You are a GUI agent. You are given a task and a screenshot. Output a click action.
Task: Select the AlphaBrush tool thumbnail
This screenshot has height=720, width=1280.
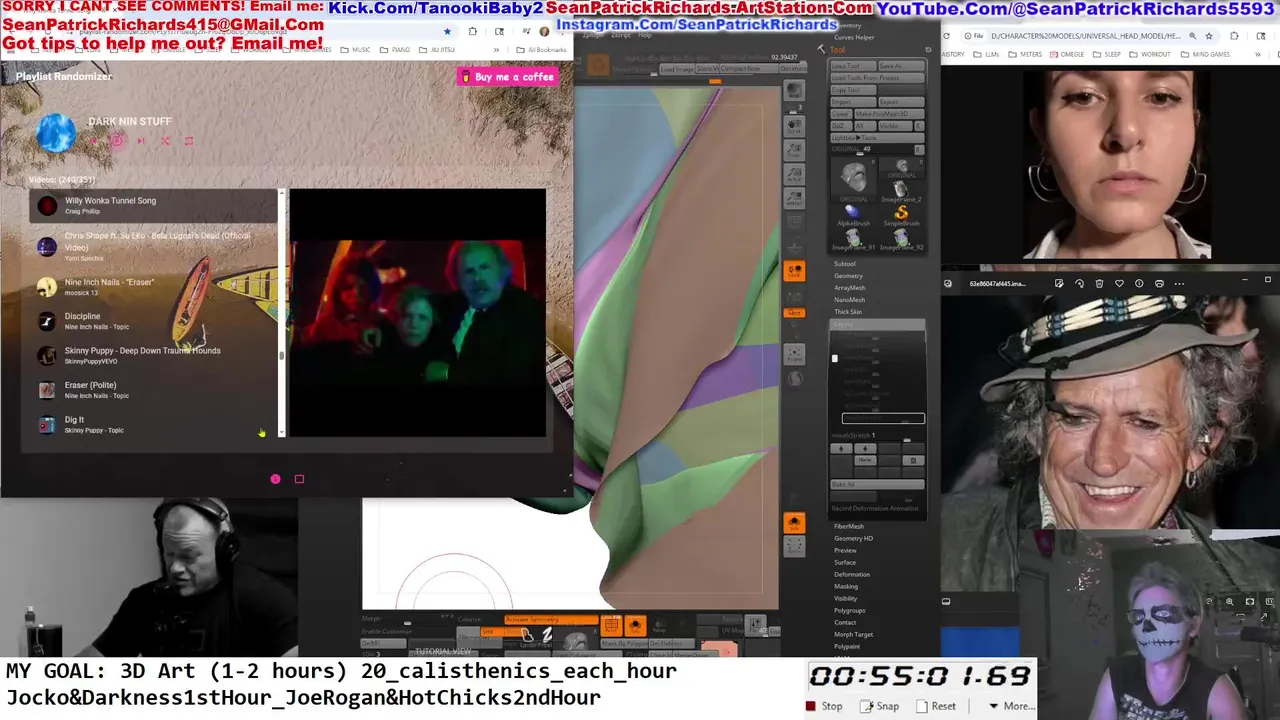coord(853,214)
